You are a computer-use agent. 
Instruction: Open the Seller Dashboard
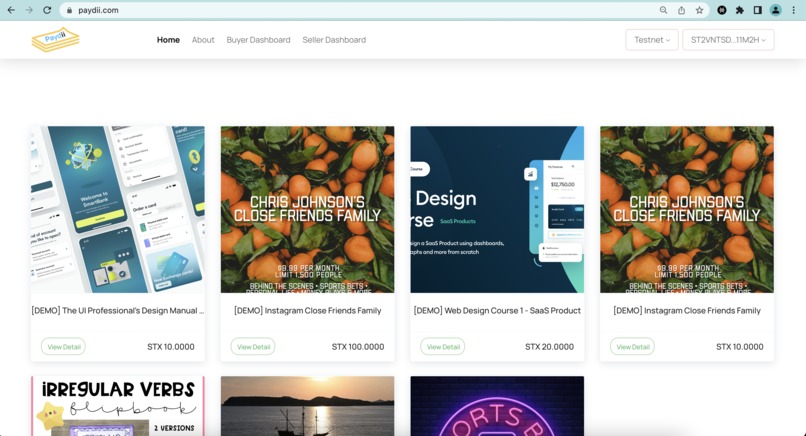click(334, 40)
